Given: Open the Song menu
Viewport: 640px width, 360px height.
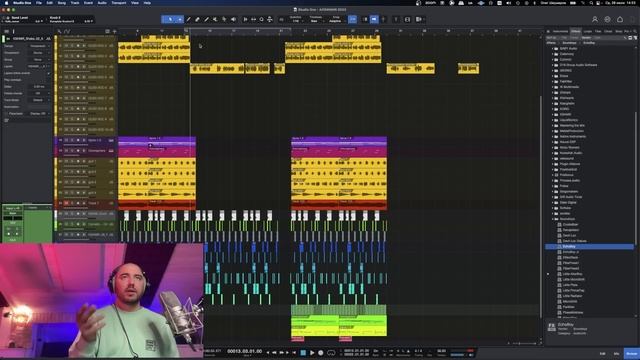Looking at the screenshot, I should point(62,3).
